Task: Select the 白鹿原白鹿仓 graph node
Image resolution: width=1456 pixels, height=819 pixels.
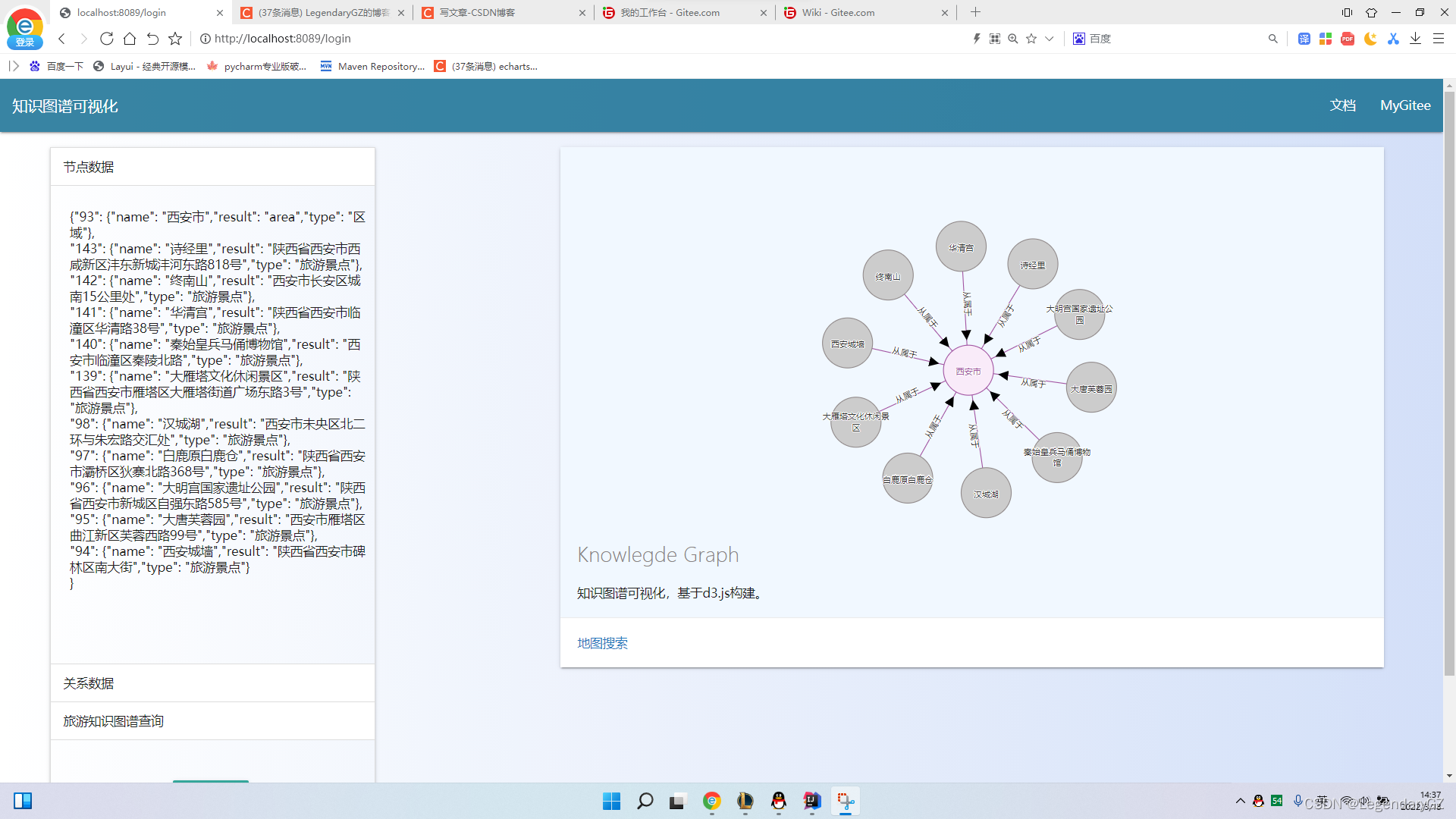Action: click(x=908, y=479)
